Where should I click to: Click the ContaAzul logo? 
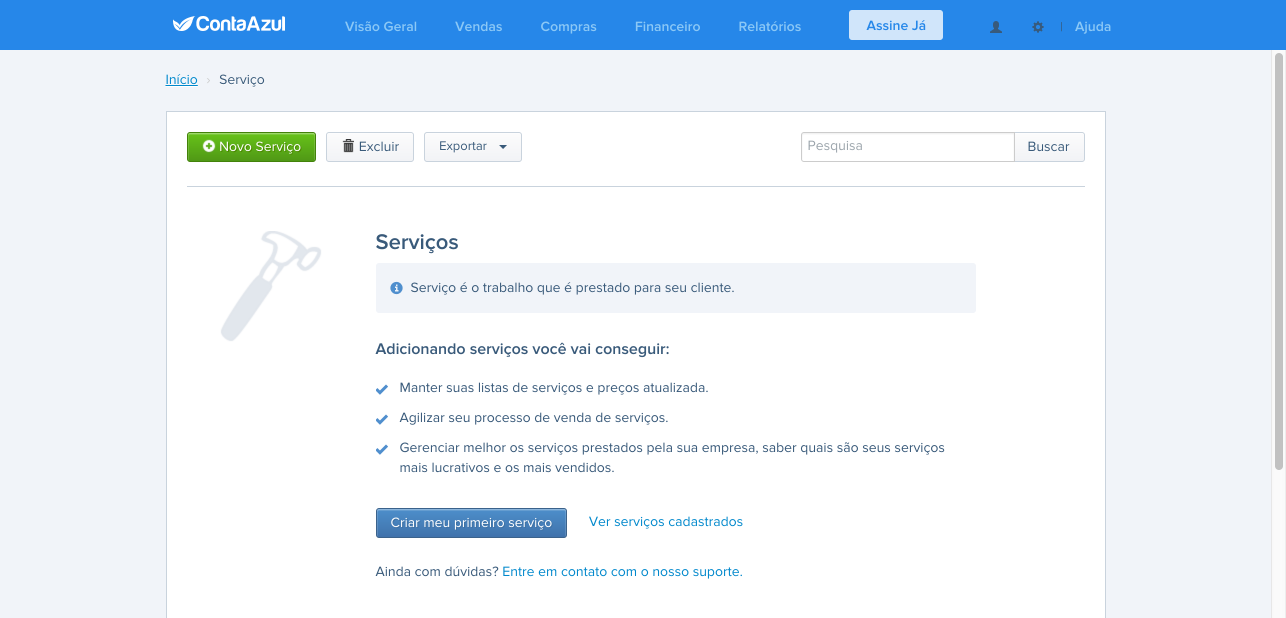pos(229,24)
